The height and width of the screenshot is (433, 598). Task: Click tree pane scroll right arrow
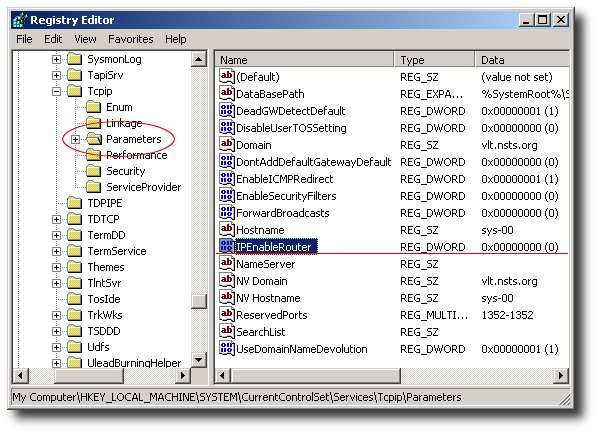point(183,375)
